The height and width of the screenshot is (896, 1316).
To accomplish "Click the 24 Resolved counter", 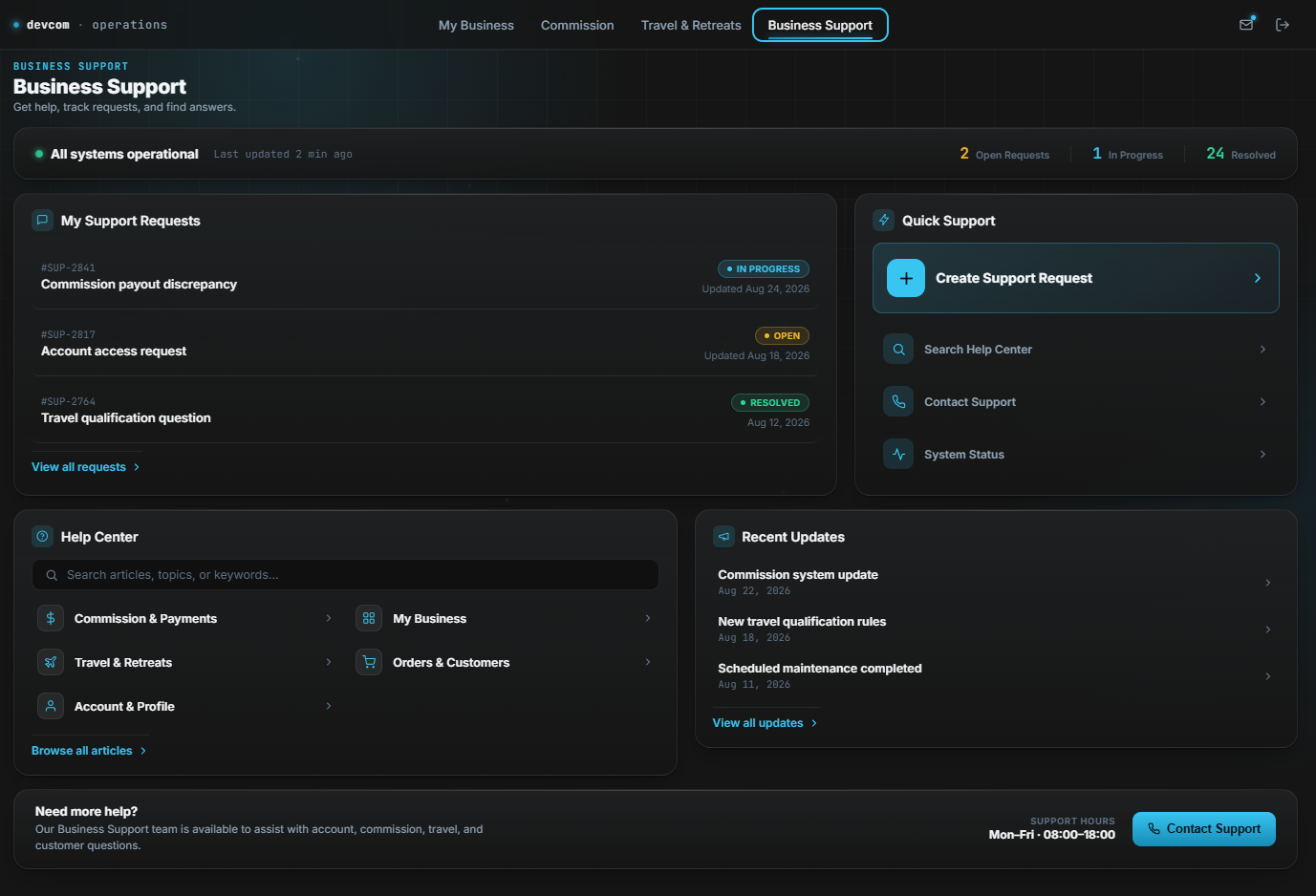I will pyautogui.click(x=1240, y=154).
